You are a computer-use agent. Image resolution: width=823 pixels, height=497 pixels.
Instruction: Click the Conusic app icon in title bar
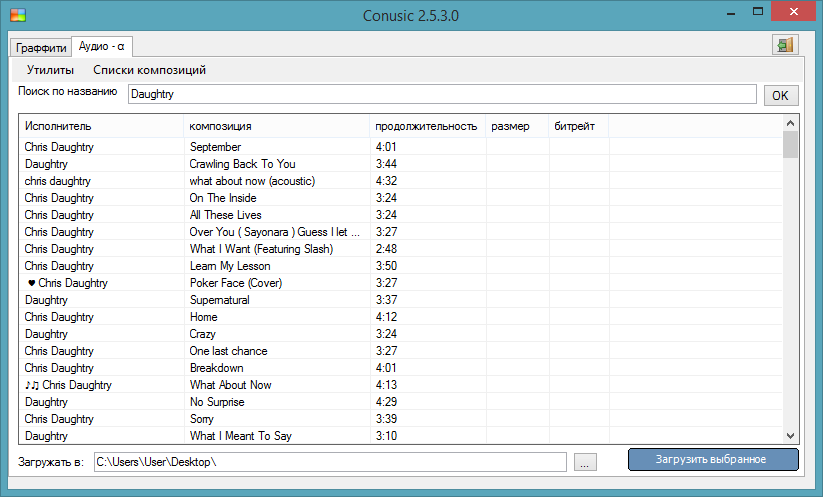18,15
